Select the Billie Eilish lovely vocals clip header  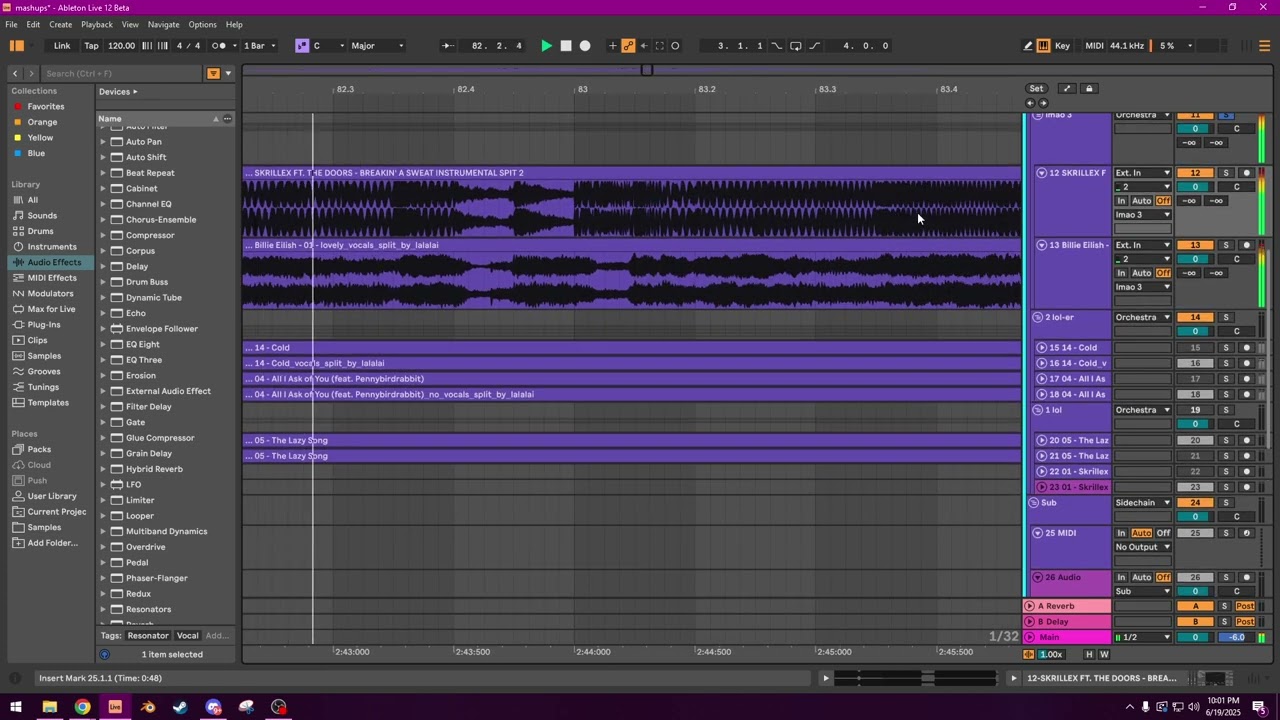(632, 245)
